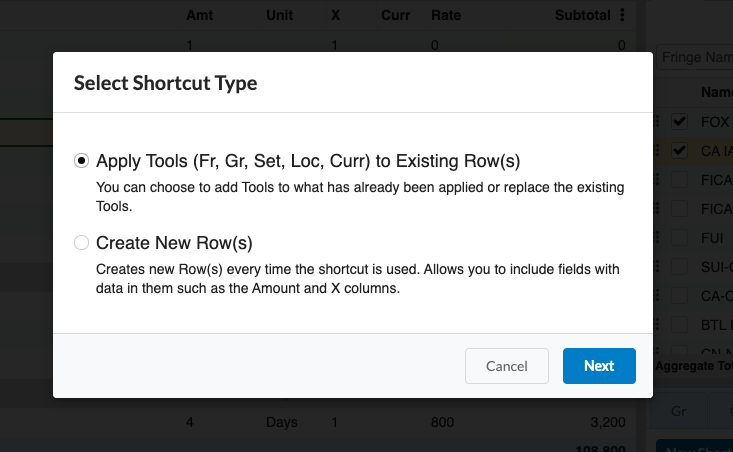Image resolution: width=733 pixels, height=452 pixels.
Task: Select Apply Tools to Existing Row(s) radio
Action: pos(81,161)
